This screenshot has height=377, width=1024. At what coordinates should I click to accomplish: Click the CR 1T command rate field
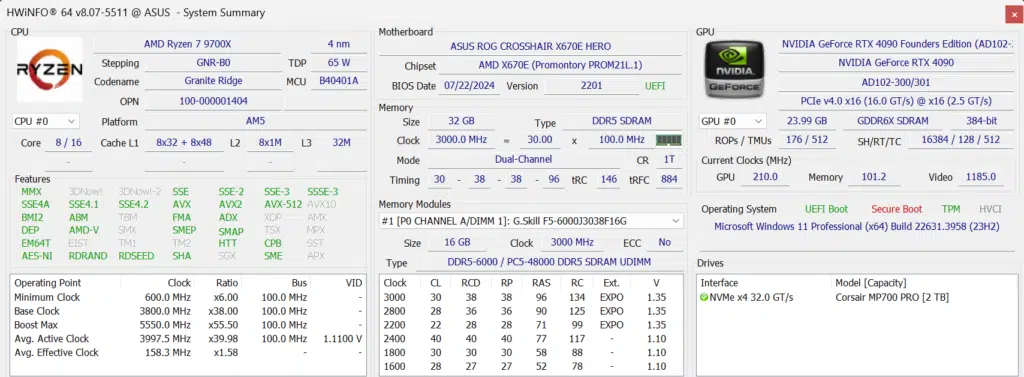pyautogui.click(x=668, y=159)
